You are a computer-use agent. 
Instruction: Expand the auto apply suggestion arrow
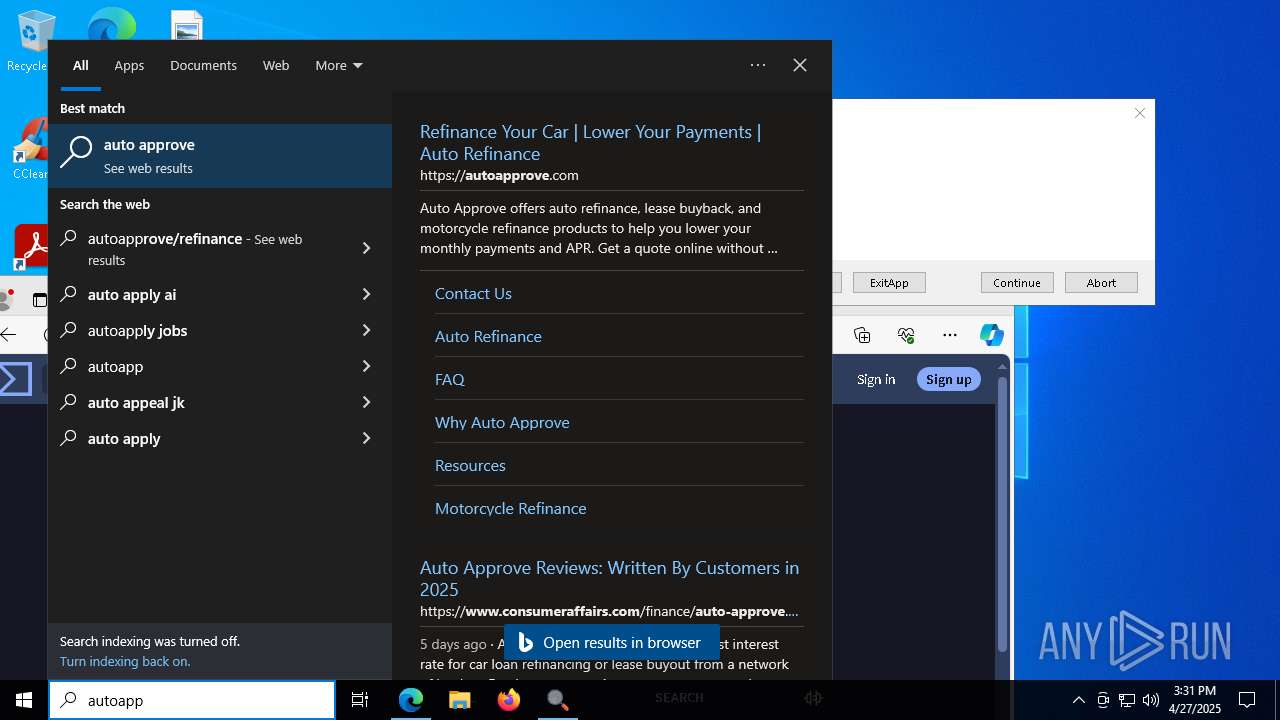click(366, 438)
